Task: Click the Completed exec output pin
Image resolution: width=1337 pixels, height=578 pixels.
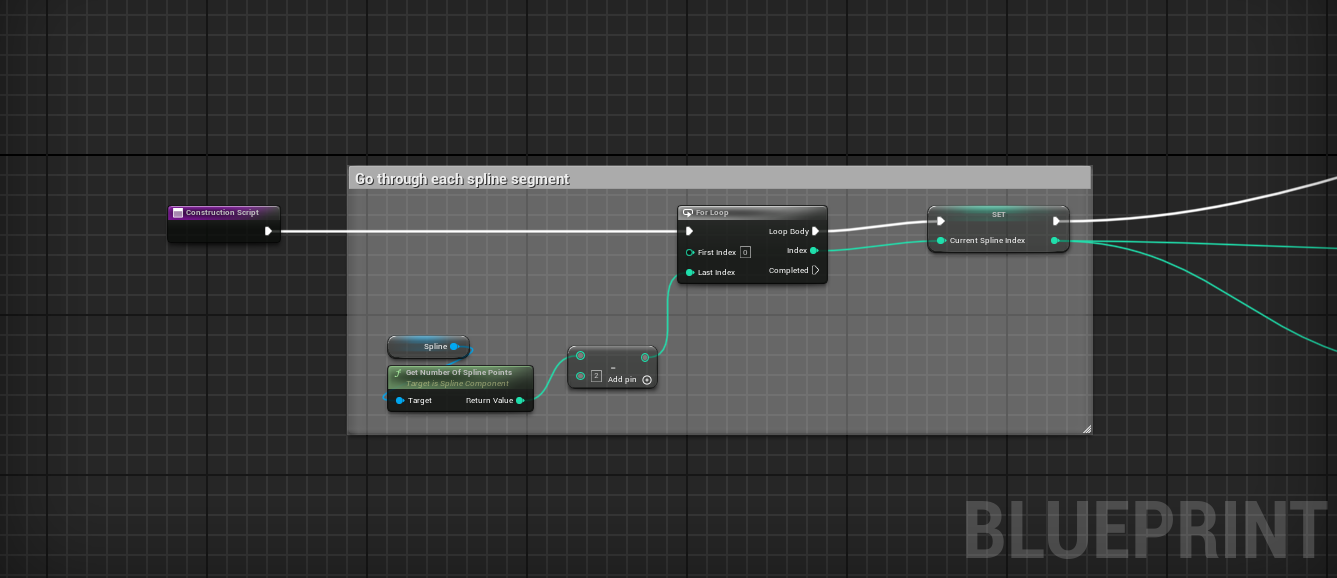Action: coord(815,270)
